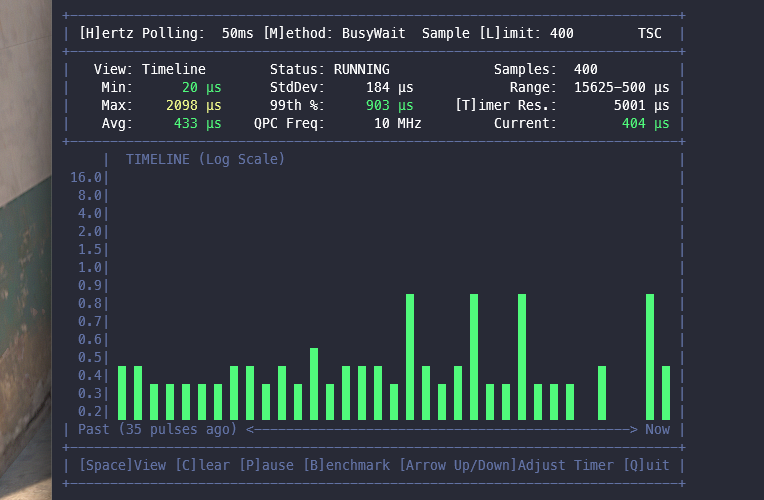Click the 1.0 axis label
Screen dimensions: 764x500
pos(90,267)
